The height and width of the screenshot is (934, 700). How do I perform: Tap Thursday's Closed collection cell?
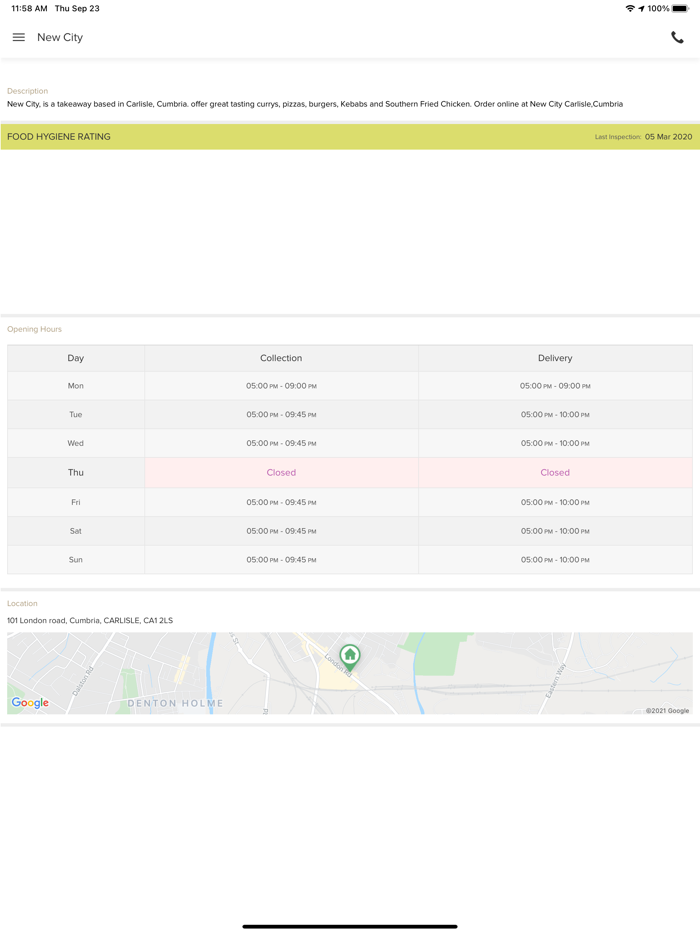click(x=281, y=473)
